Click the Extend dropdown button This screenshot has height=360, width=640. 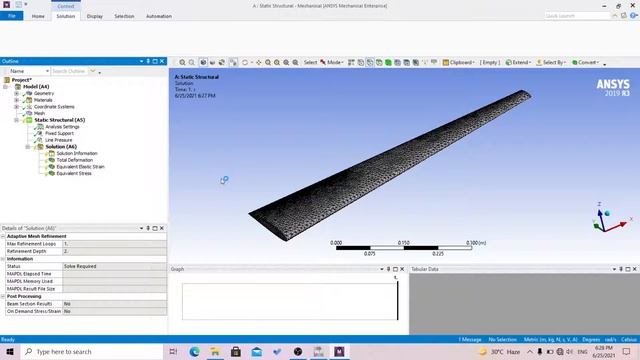(522, 62)
